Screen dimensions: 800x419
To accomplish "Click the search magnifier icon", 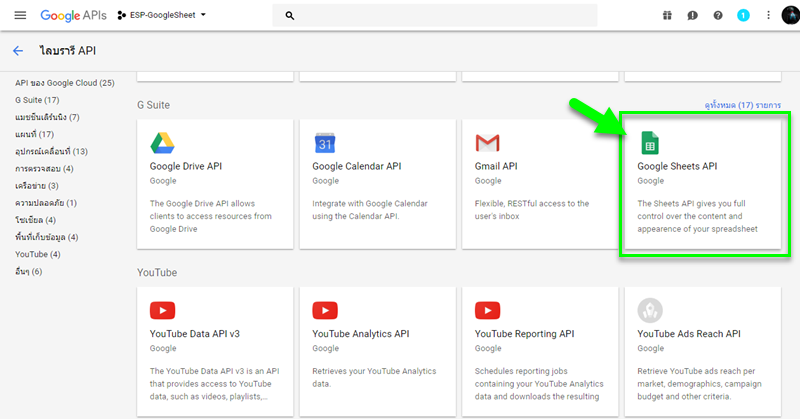I will point(290,16).
